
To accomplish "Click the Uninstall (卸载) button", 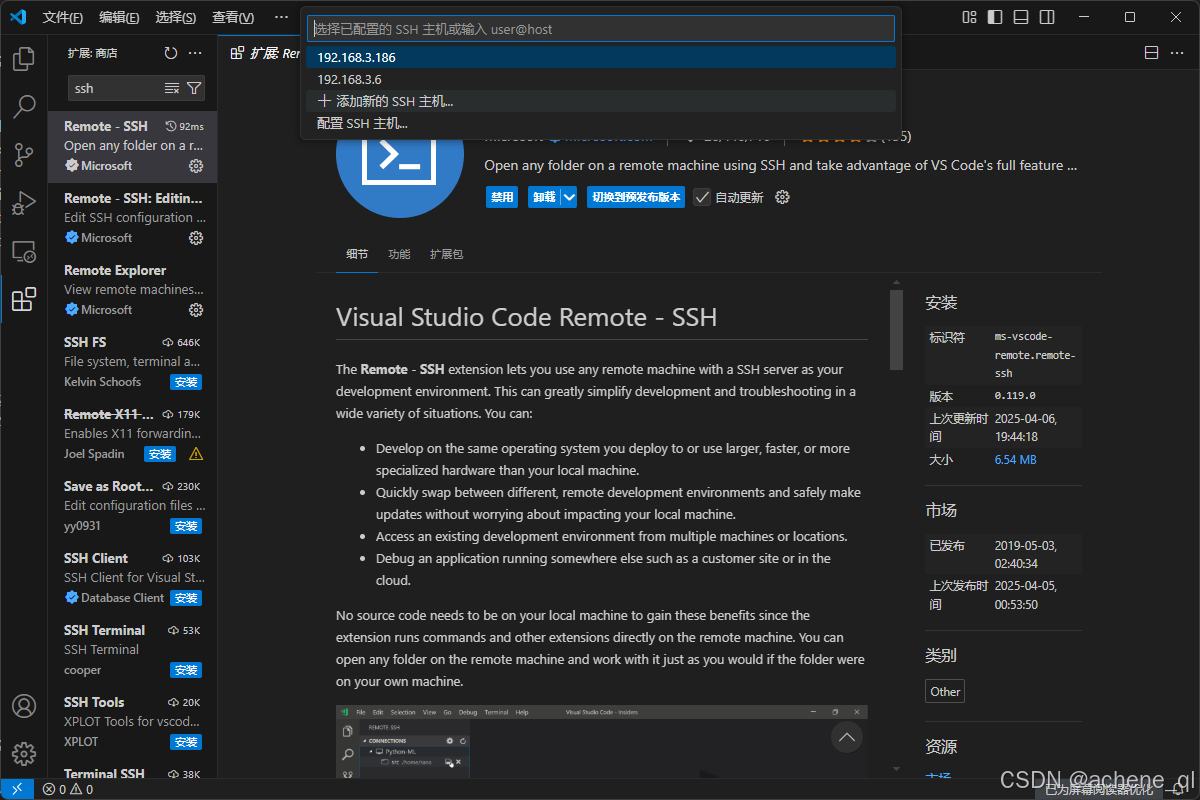I will pos(544,197).
